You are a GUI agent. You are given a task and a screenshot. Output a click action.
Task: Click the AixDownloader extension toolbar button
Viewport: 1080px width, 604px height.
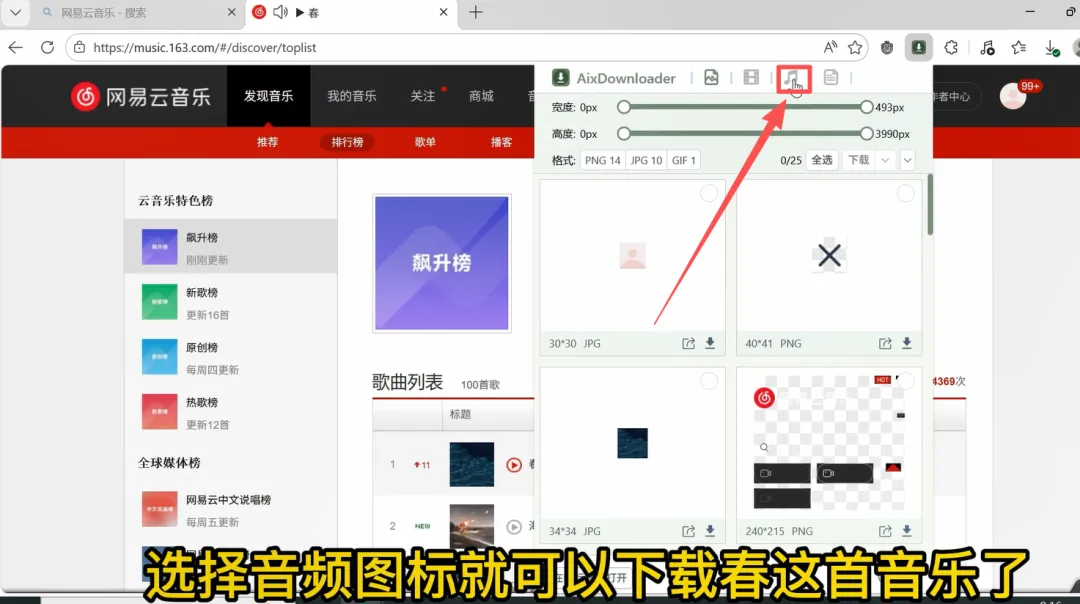[x=918, y=48]
